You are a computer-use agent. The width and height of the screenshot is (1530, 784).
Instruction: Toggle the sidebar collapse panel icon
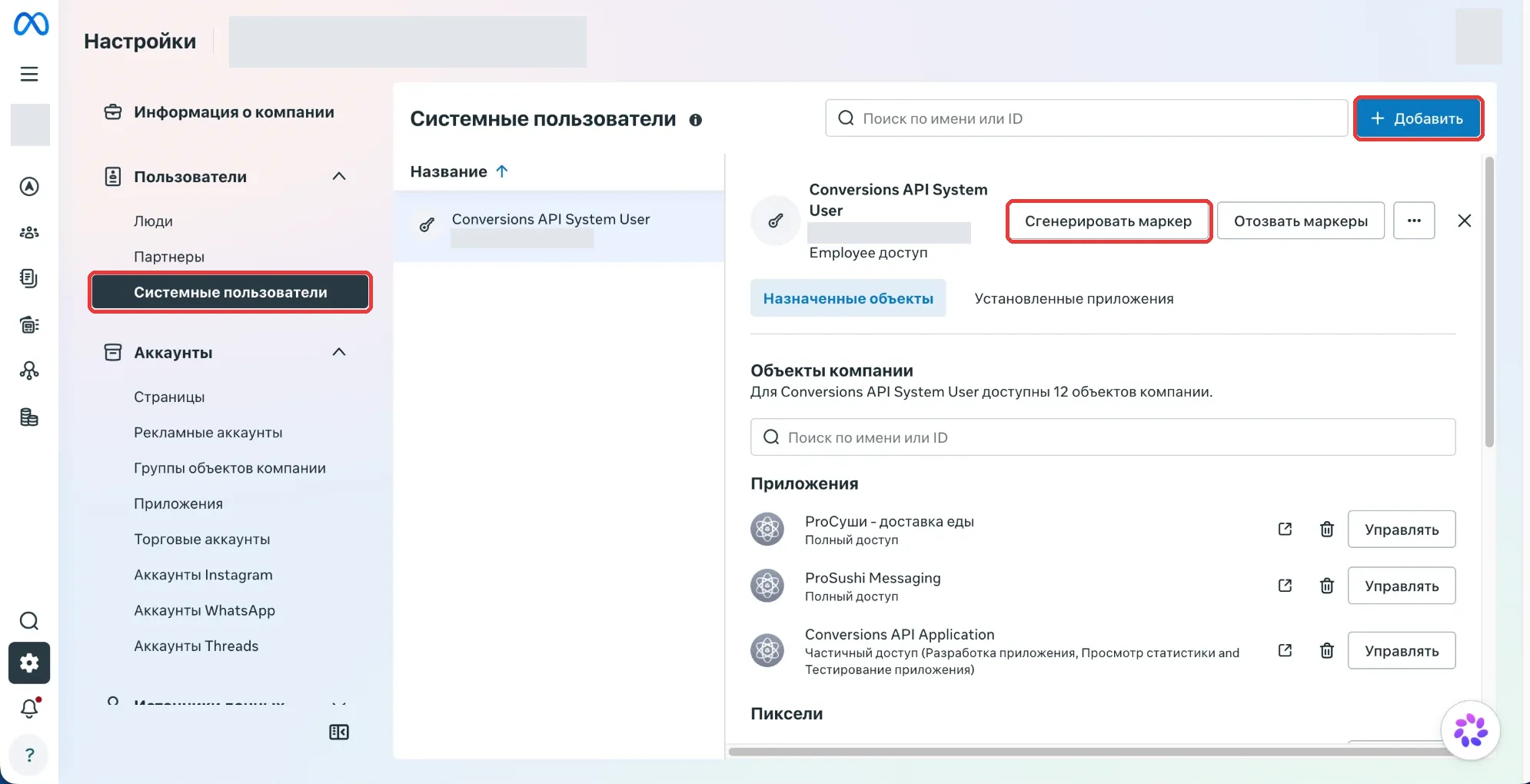click(339, 732)
